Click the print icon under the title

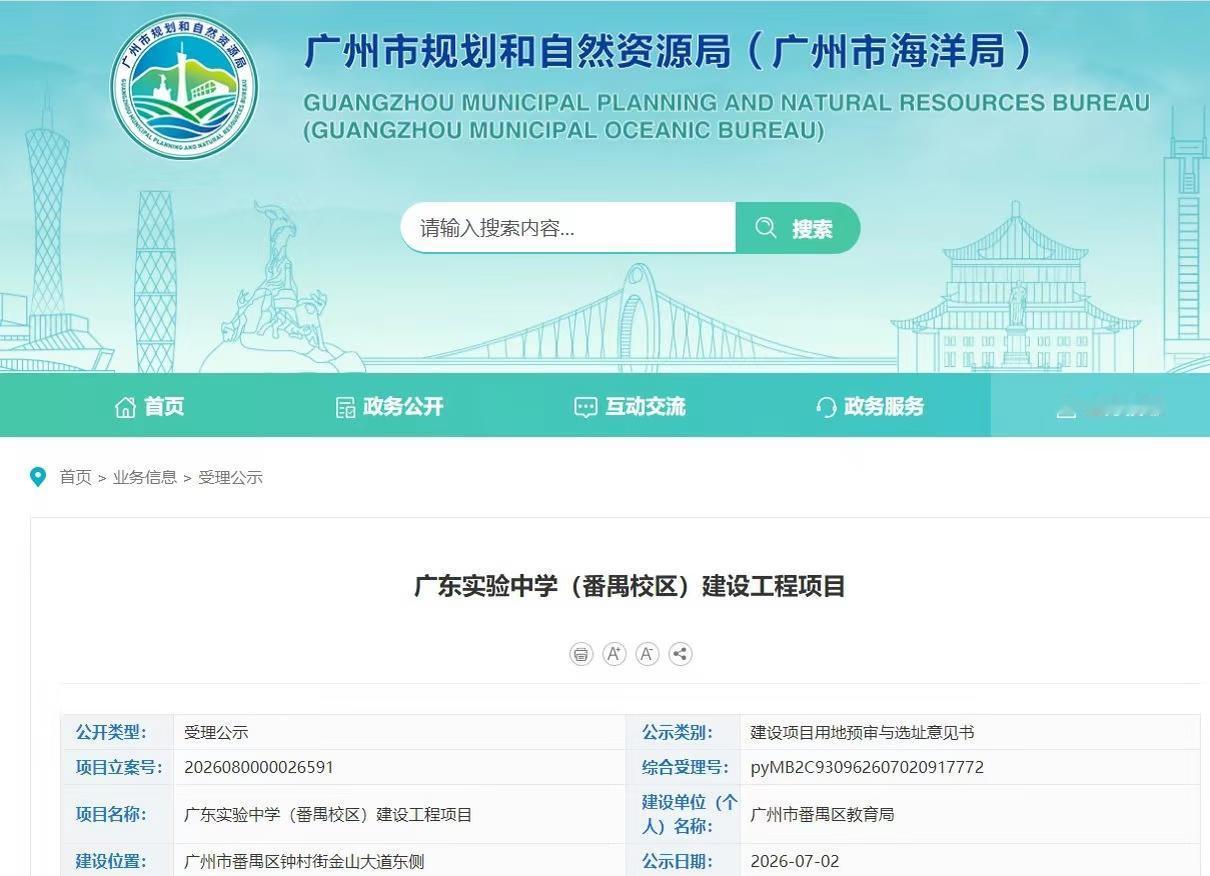[581, 654]
